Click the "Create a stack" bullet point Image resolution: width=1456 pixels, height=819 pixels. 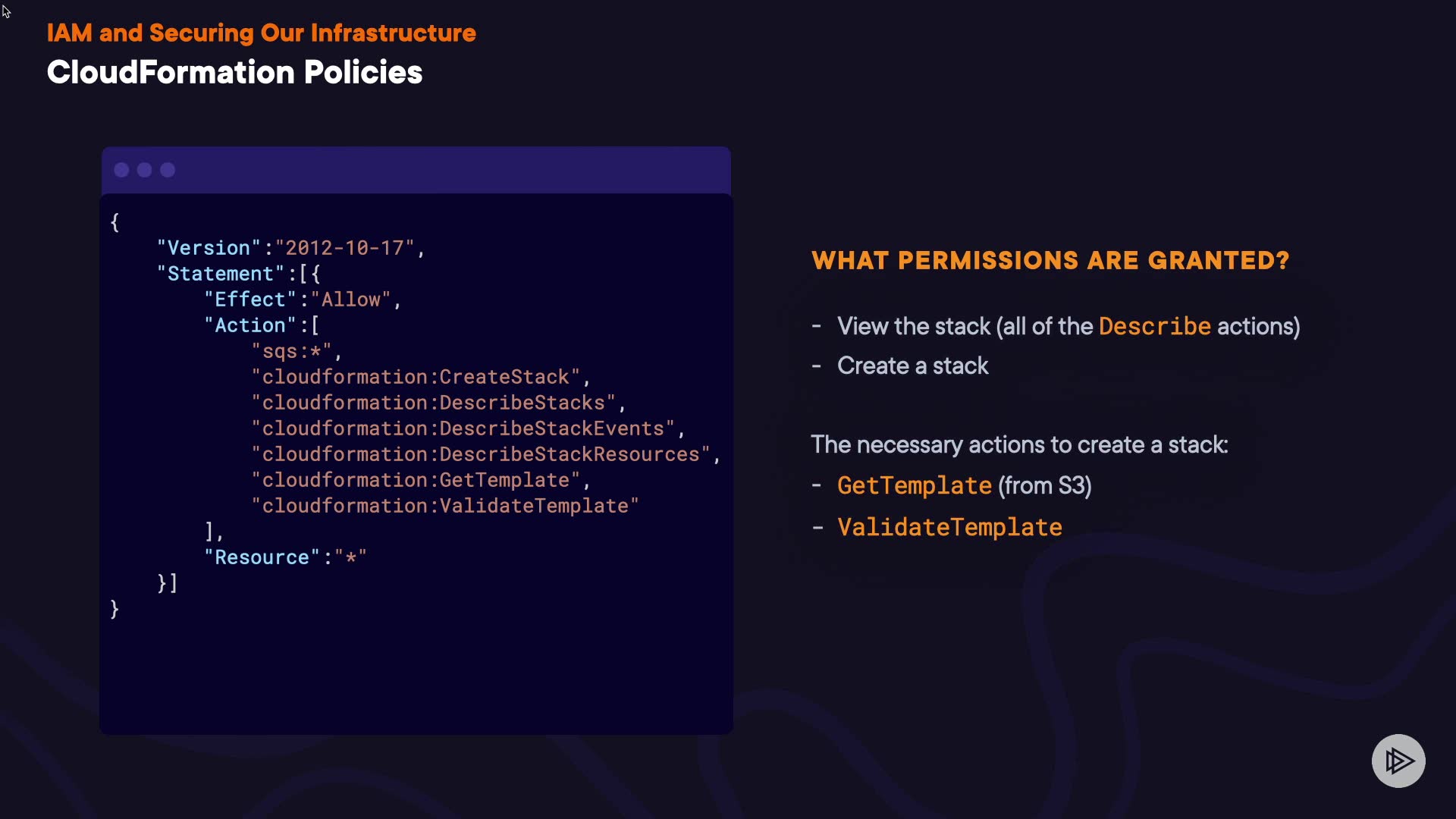click(x=912, y=366)
